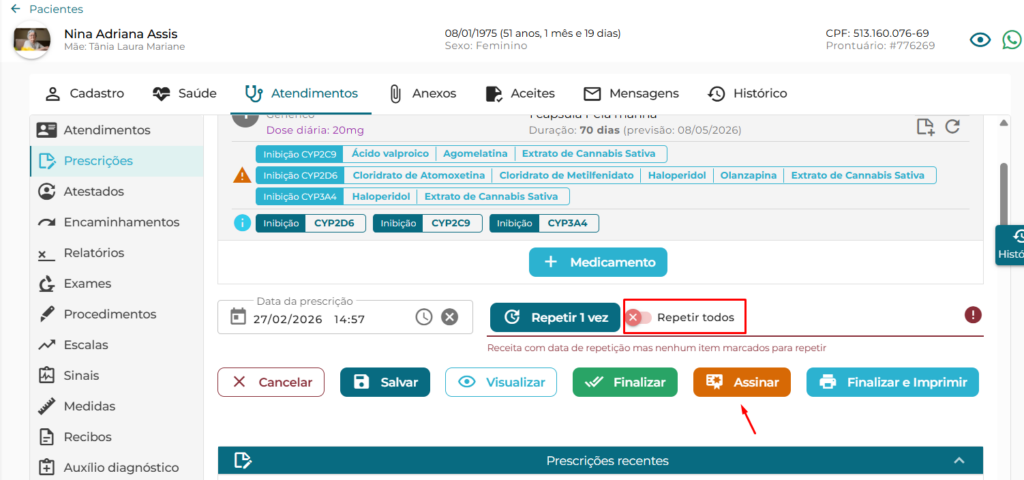The image size is (1024, 480).
Task: Open the clock time picker icon
Action: (424, 317)
